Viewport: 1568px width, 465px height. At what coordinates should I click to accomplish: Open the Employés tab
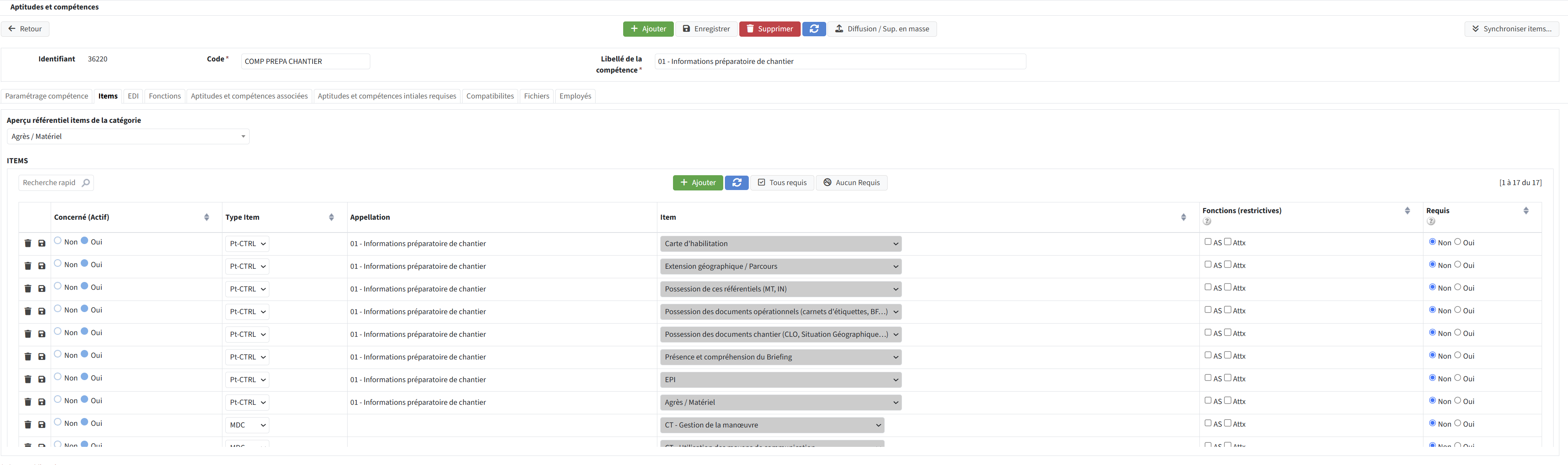click(x=575, y=96)
